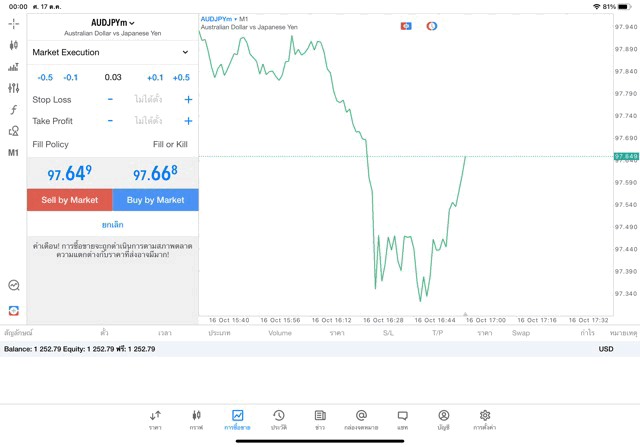Select the crosshair tool in left sidebar

point(14,23)
